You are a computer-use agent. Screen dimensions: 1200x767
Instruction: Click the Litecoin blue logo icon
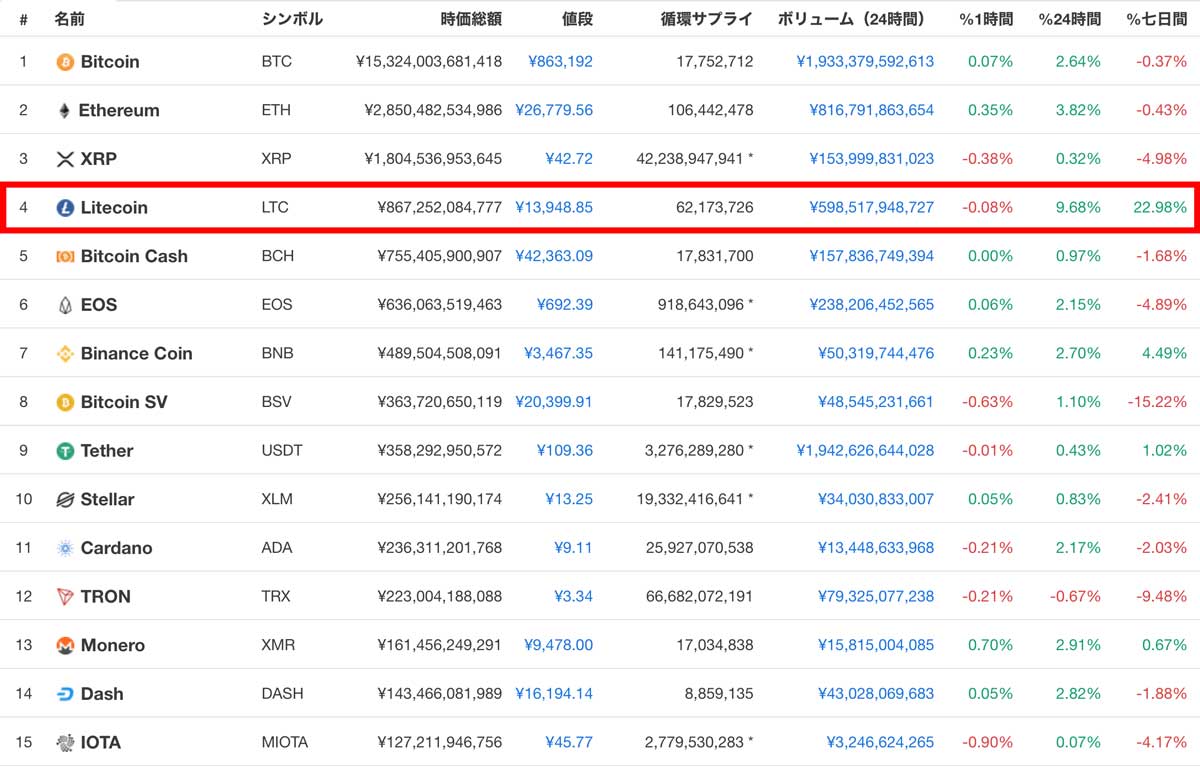click(x=65, y=208)
